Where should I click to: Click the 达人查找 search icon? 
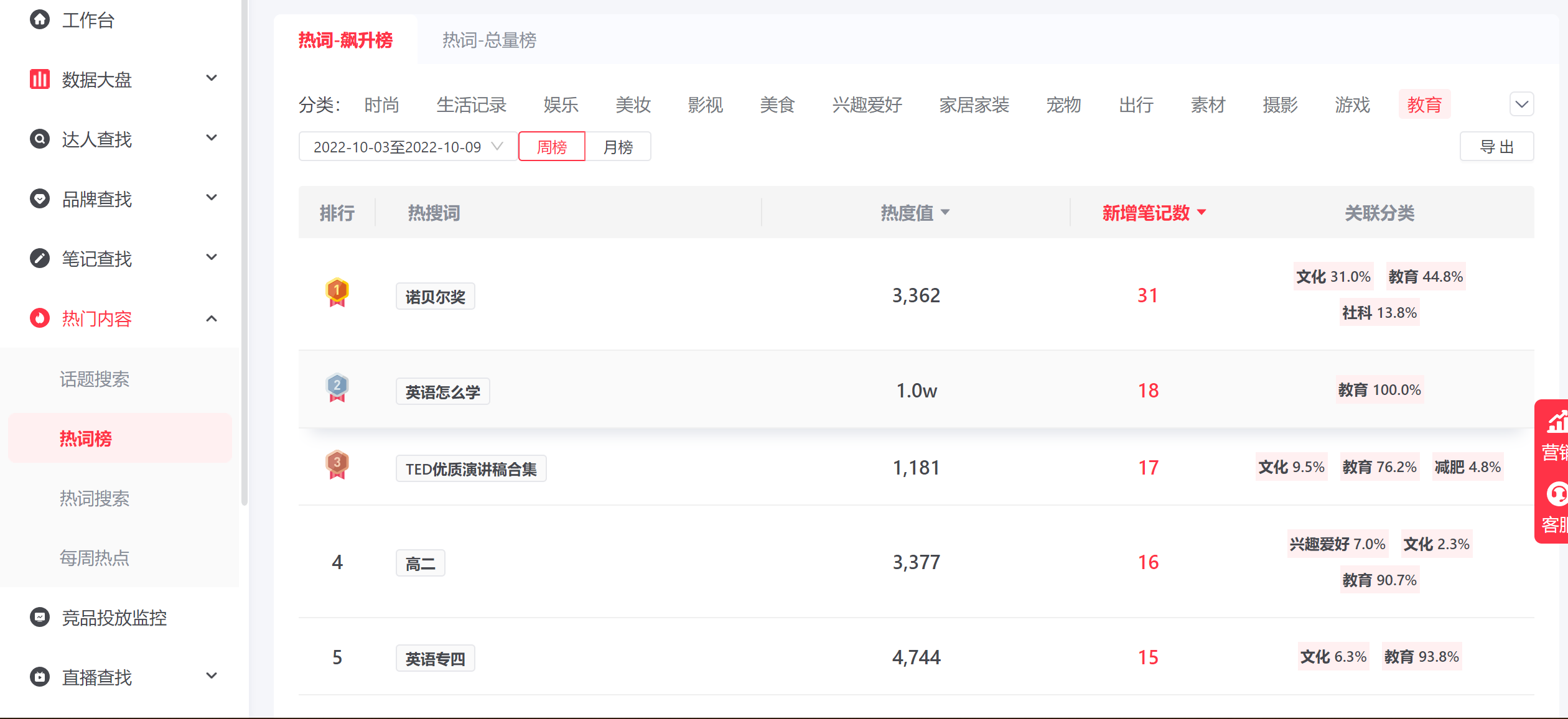(x=40, y=139)
